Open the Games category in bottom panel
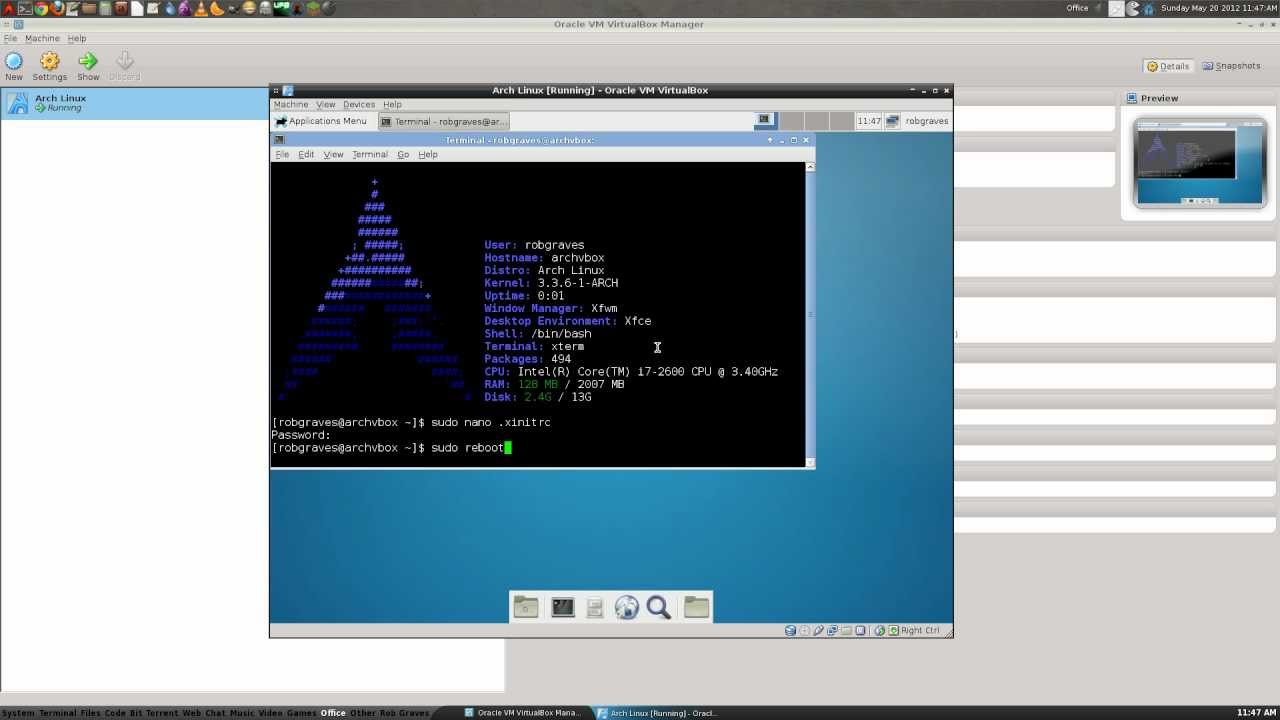The image size is (1280, 720). coord(301,713)
